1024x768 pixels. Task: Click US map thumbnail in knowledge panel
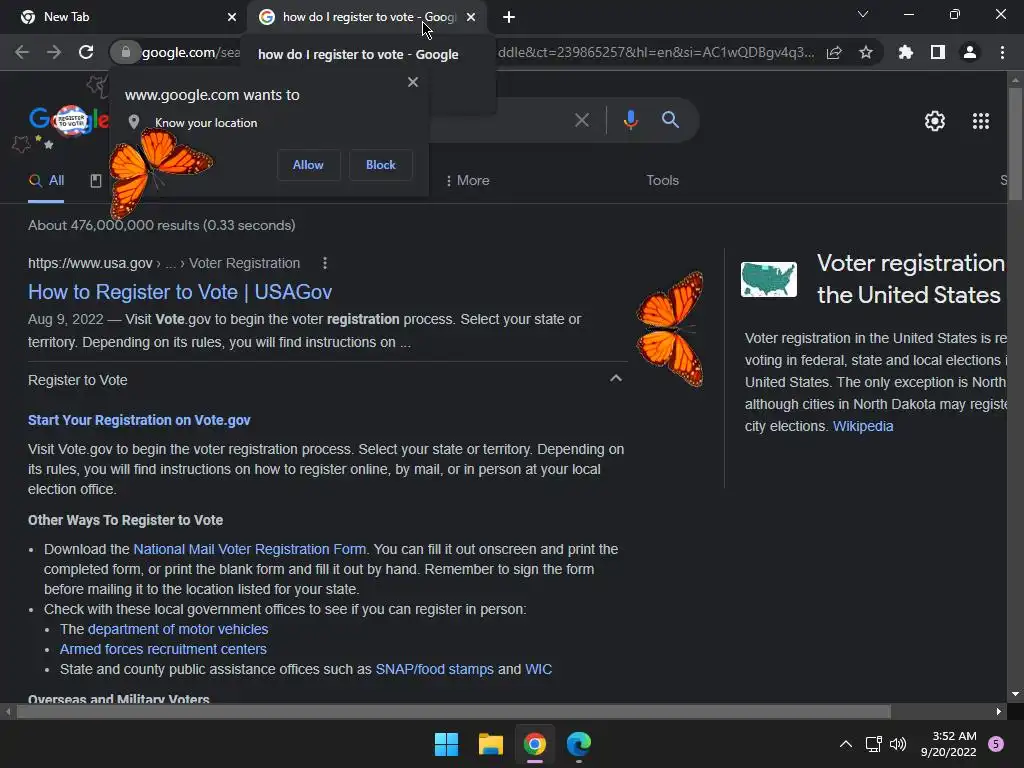click(769, 280)
